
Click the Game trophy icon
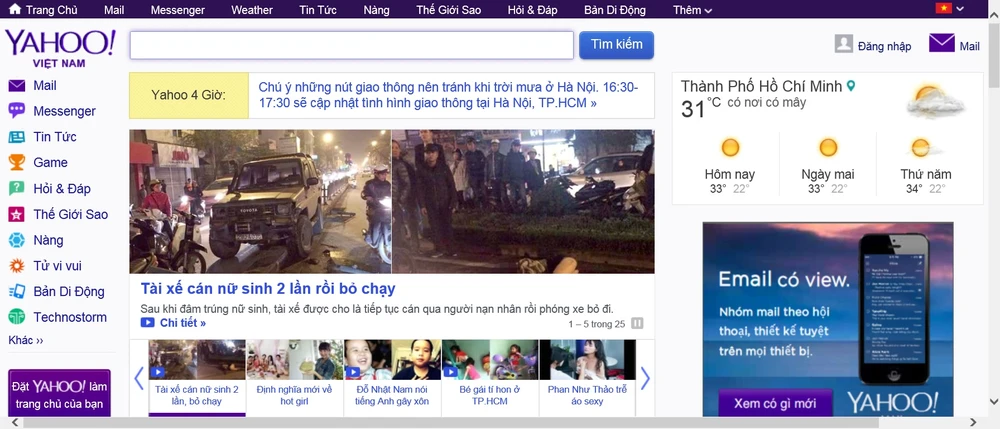(x=17, y=163)
